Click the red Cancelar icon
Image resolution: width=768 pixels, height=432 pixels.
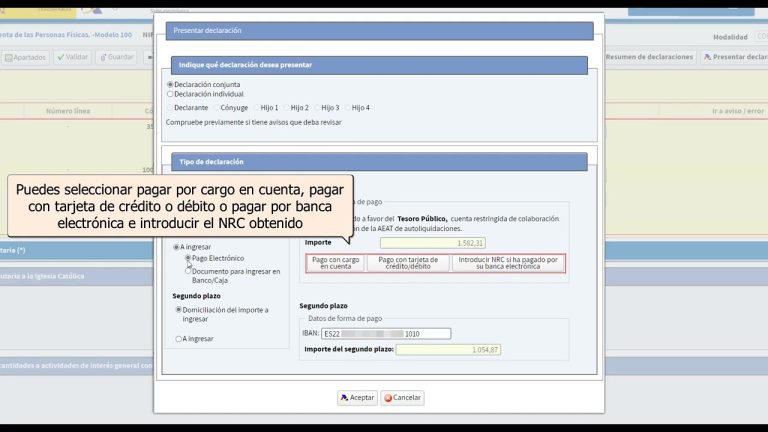click(388, 398)
